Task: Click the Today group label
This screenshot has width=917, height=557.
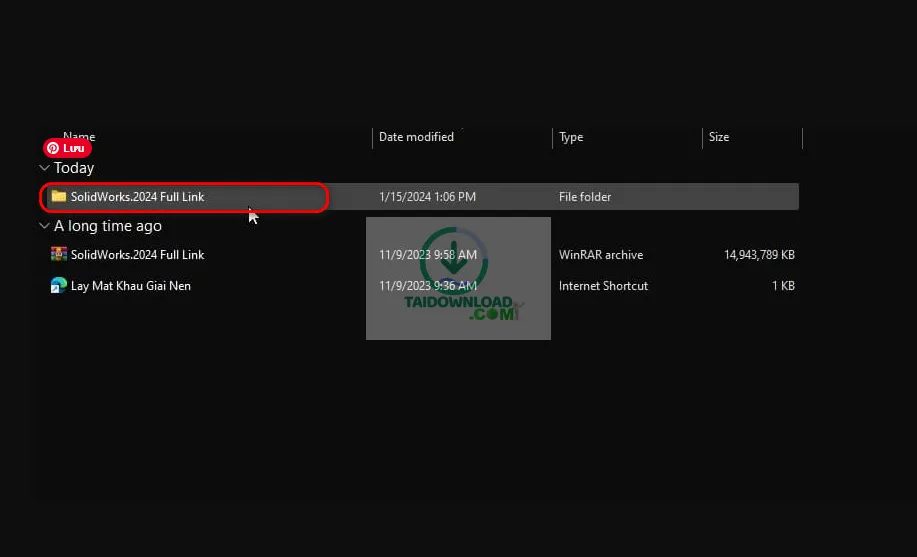Action: [x=74, y=168]
